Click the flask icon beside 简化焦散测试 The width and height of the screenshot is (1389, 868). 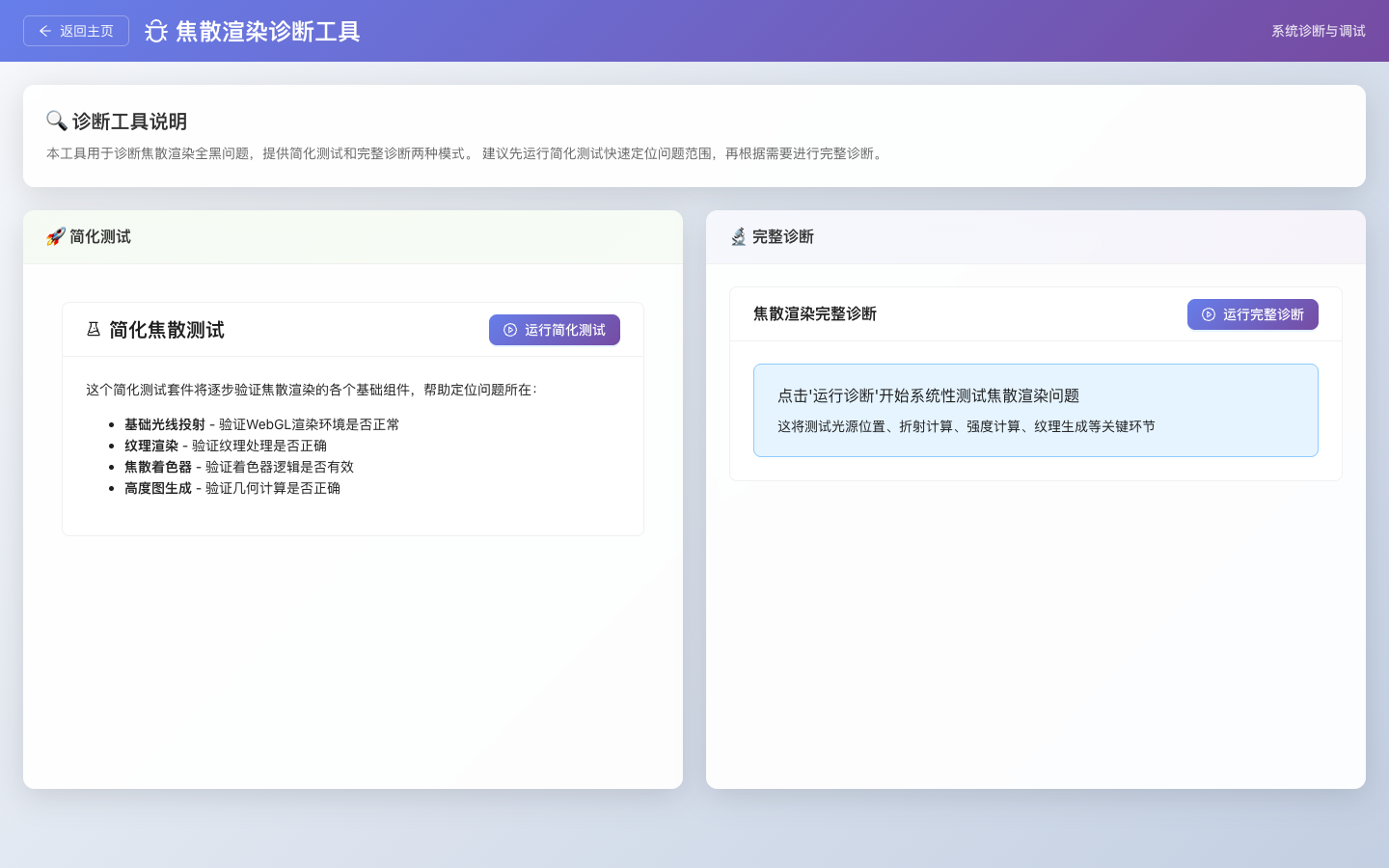tap(94, 330)
